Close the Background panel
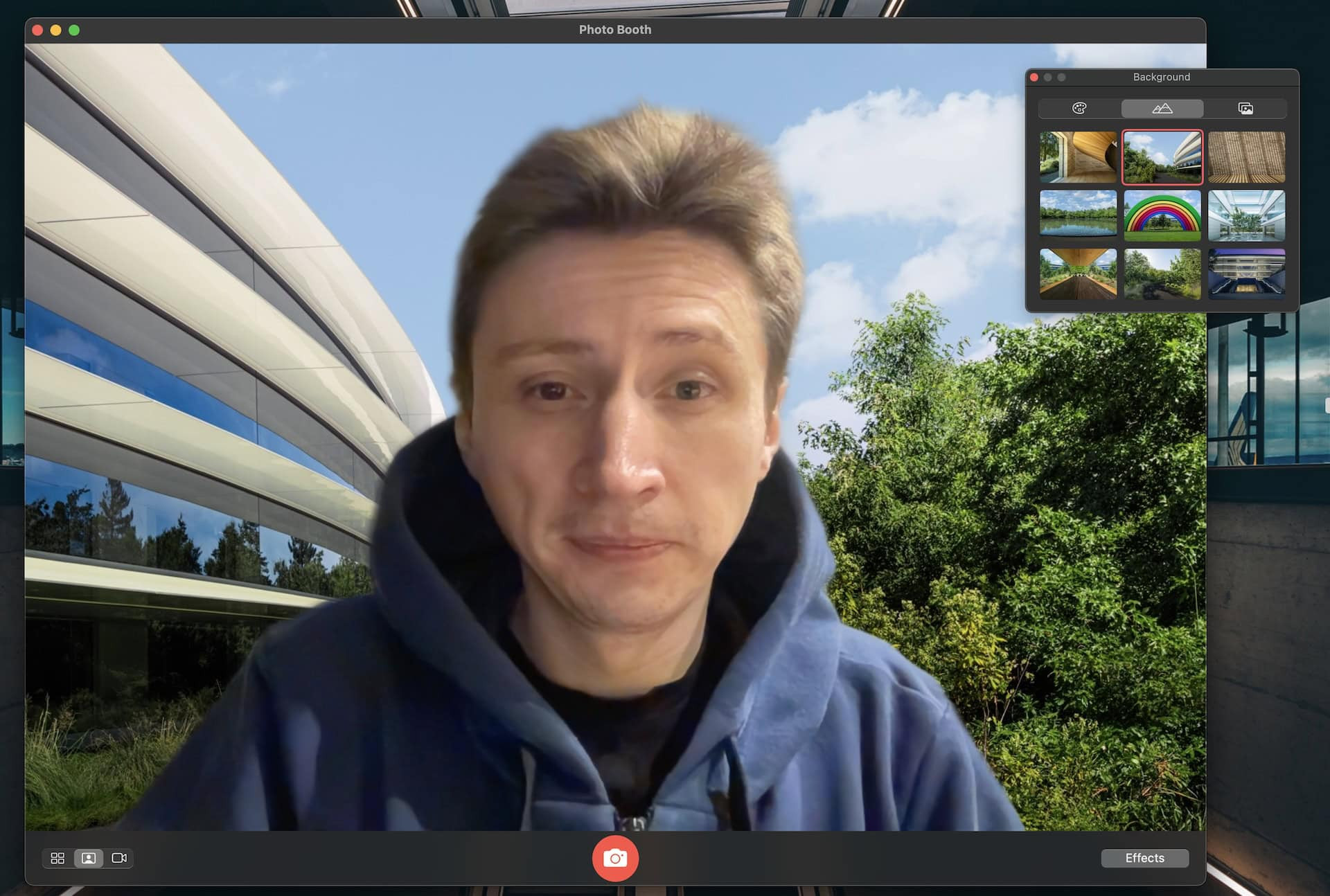The height and width of the screenshot is (896, 1330). [1034, 78]
